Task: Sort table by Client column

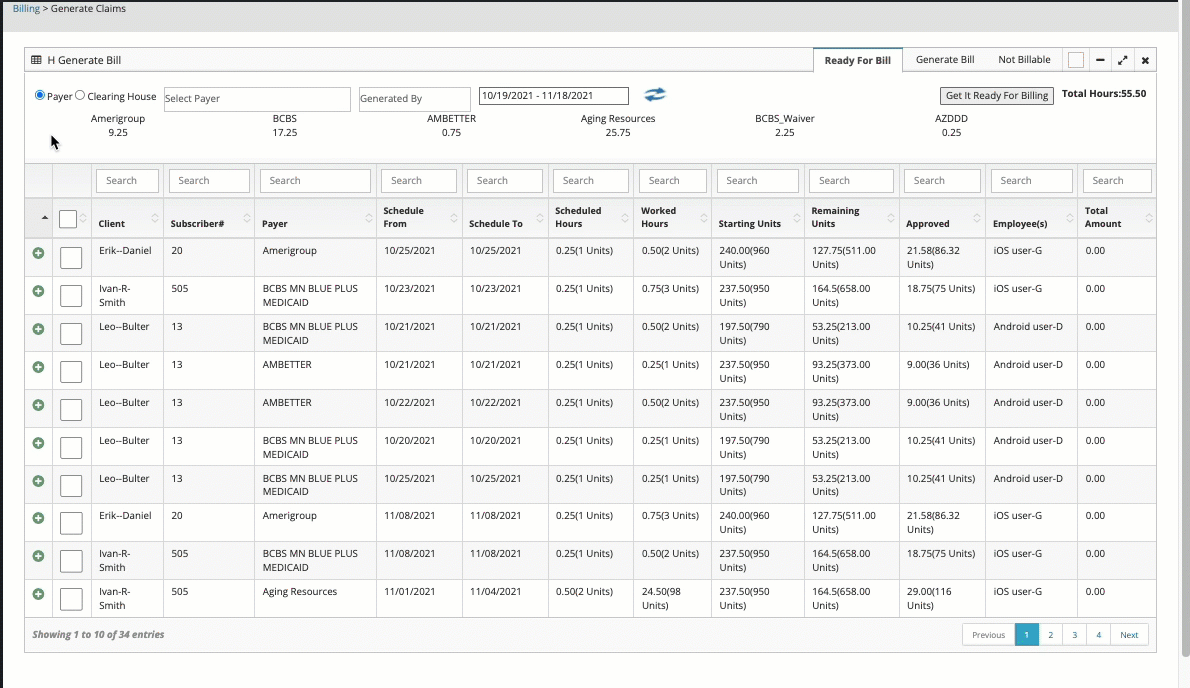Action: (x=128, y=218)
